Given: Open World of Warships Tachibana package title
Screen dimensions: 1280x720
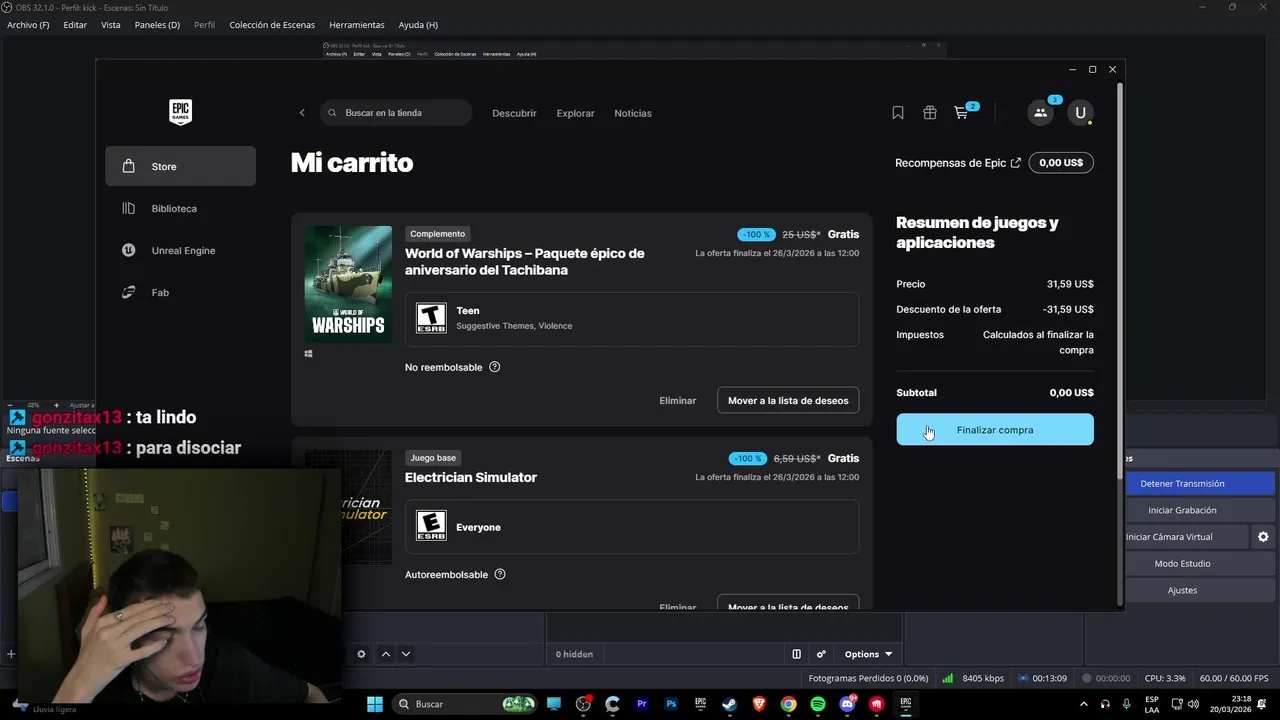Looking at the screenshot, I should pos(525,262).
